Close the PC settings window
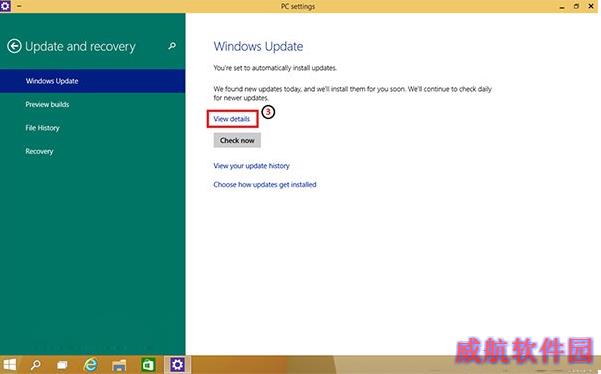Screen dimensions: 601x374 (591, 6)
